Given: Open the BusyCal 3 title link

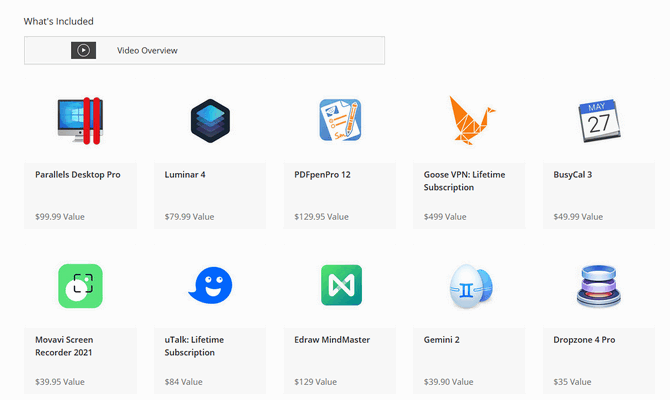Looking at the screenshot, I should (x=573, y=174).
